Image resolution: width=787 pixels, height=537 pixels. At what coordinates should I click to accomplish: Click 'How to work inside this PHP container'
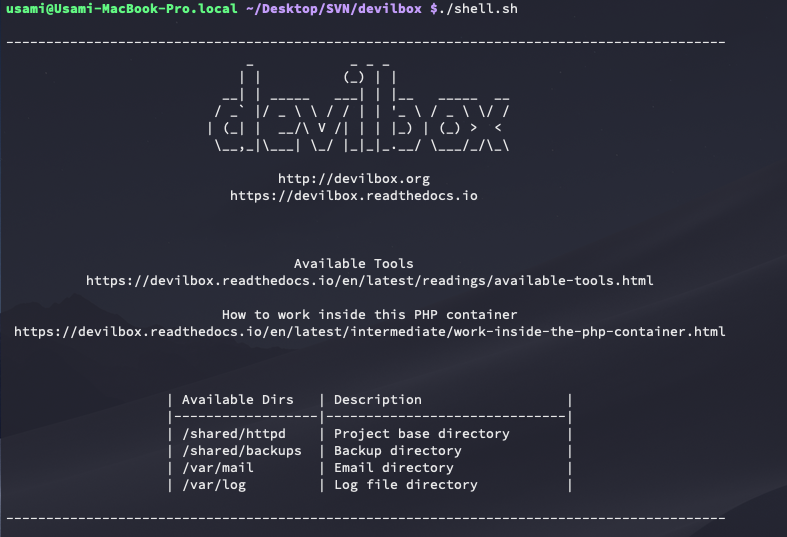coord(369,315)
